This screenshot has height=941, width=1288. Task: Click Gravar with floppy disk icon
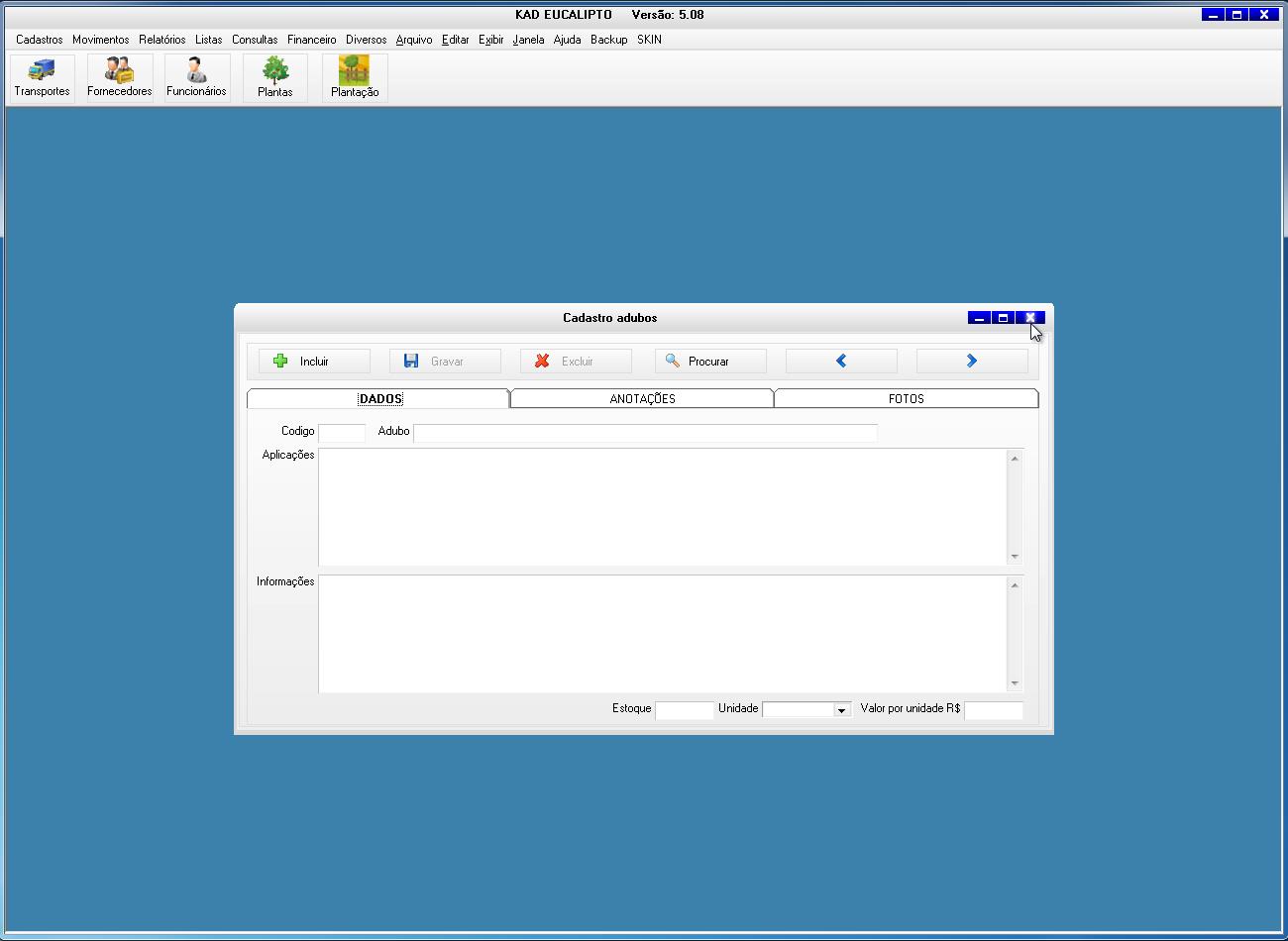445,362
